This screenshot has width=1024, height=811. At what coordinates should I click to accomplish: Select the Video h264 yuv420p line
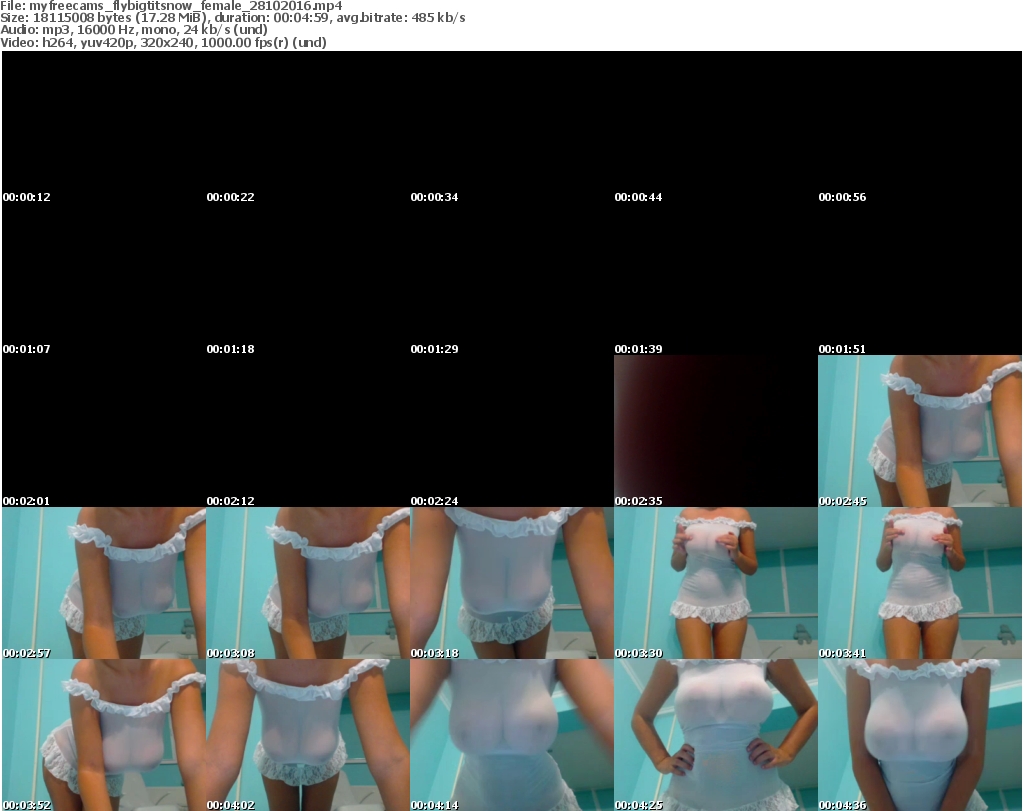click(163, 42)
